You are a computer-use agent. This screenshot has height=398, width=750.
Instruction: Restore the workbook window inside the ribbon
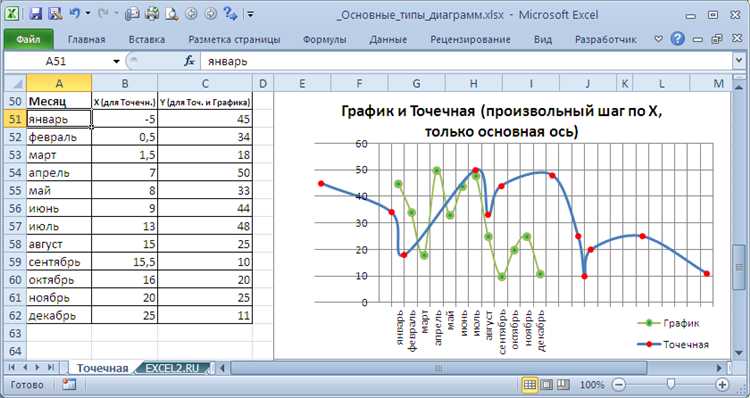click(x=717, y=39)
